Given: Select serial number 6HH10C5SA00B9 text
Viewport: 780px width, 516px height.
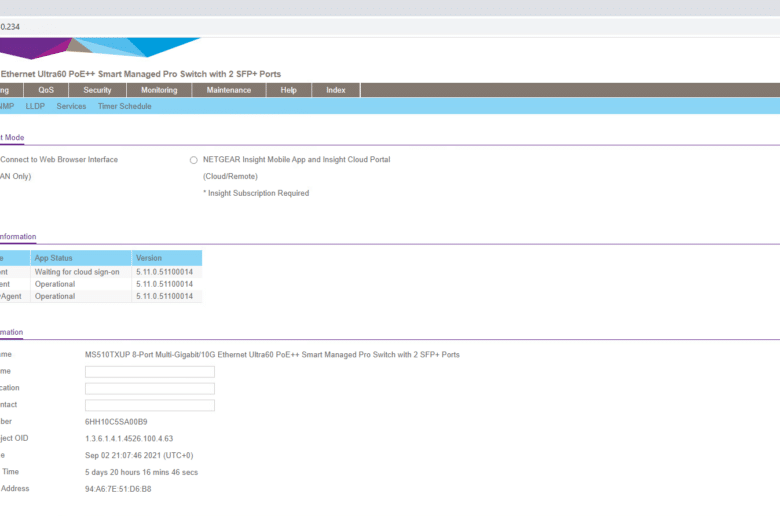Looking at the screenshot, I should (x=116, y=421).
